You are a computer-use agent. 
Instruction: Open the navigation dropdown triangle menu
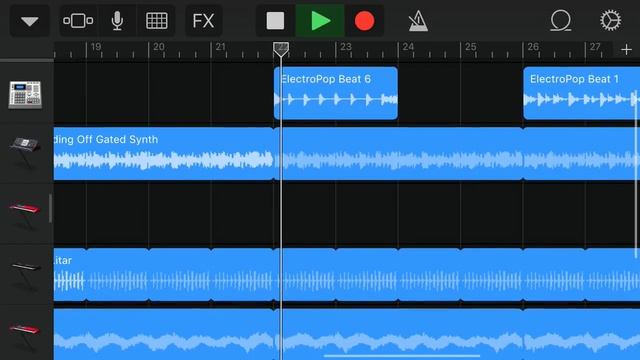coord(30,21)
